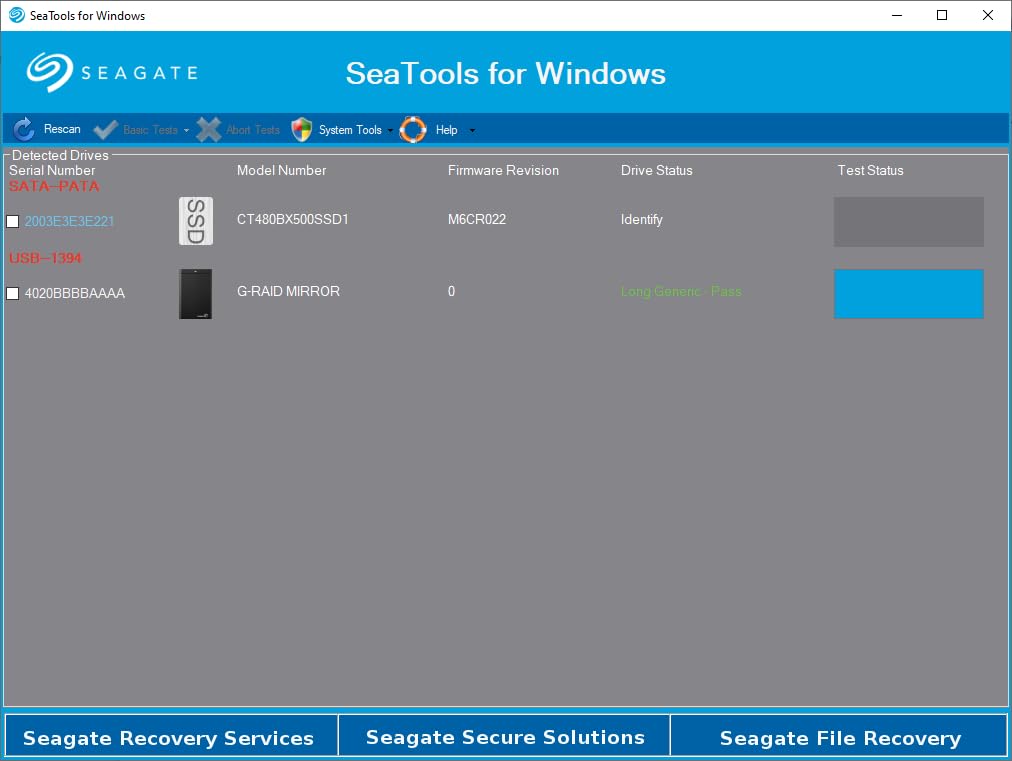
Task: Open the Basic Tests menu label
Action: click(x=150, y=130)
